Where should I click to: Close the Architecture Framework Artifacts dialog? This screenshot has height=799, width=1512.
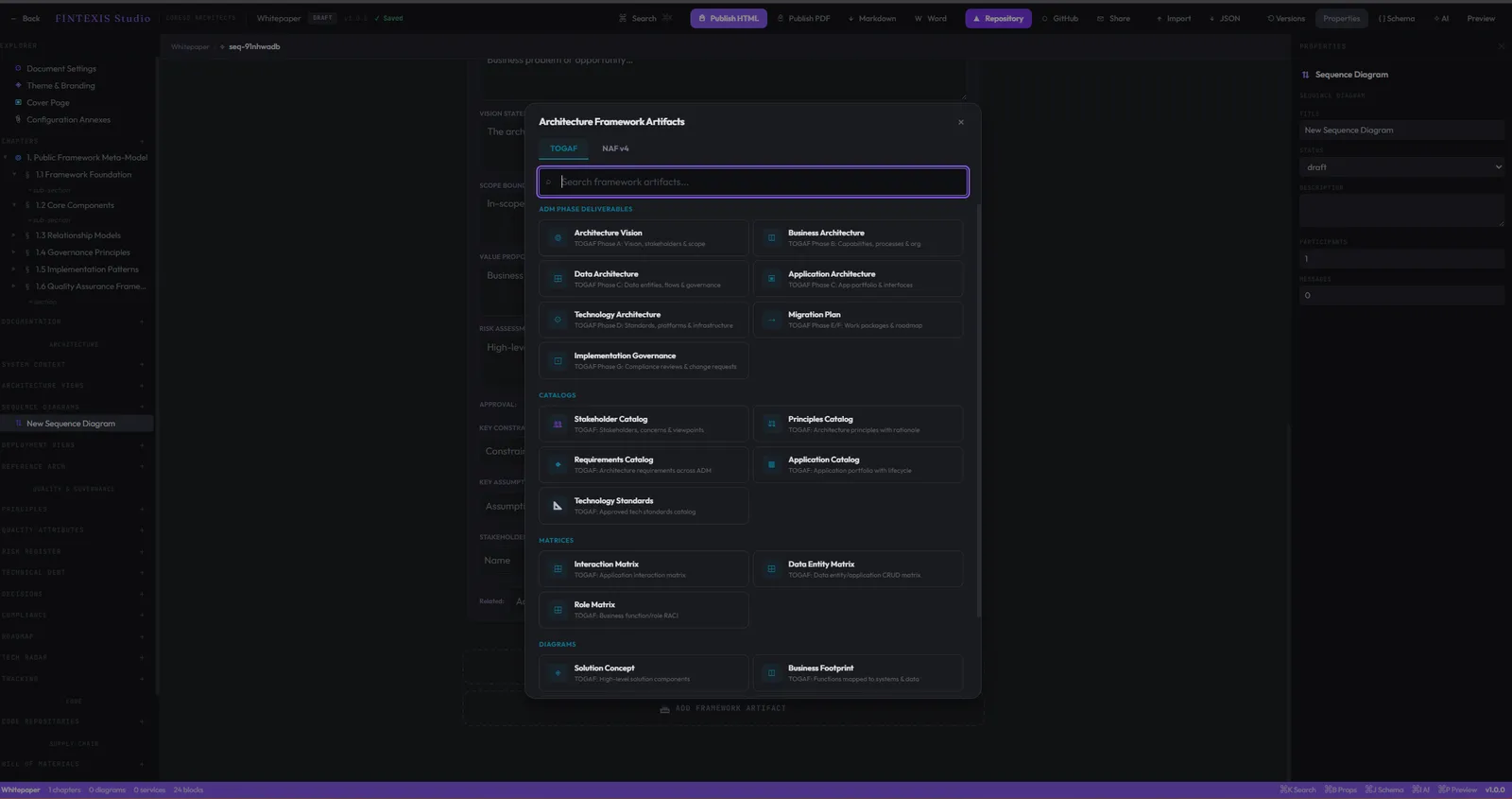coord(961,122)
